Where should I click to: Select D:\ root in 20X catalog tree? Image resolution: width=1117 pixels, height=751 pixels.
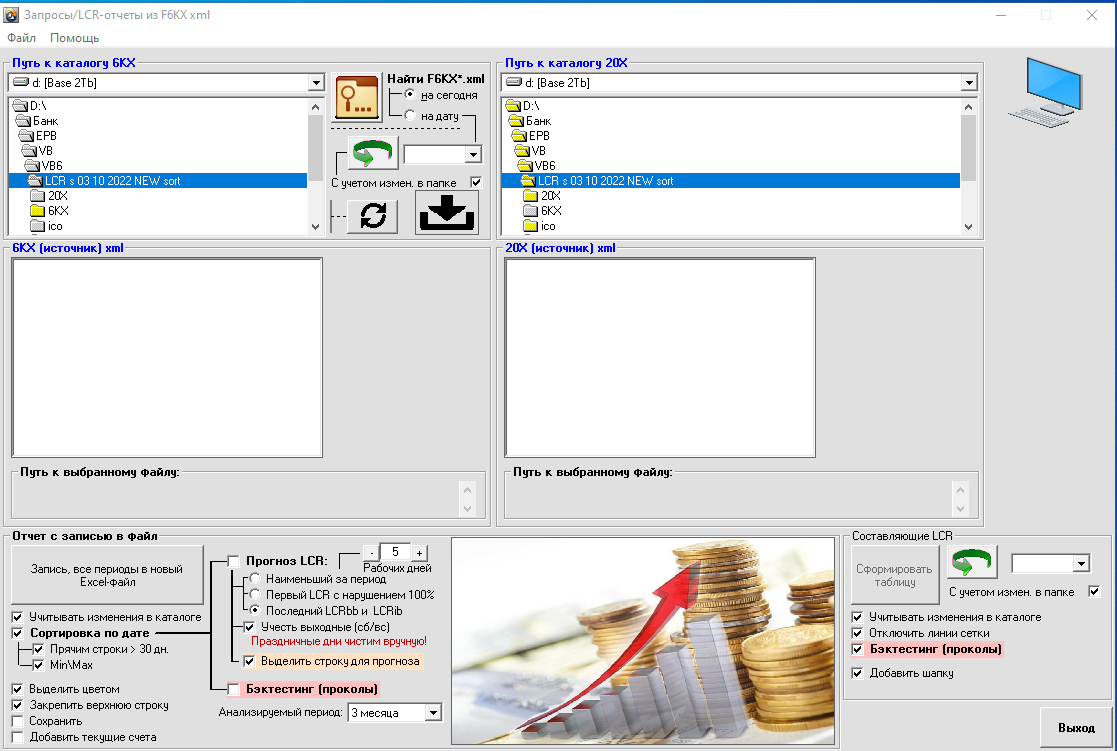click(x=522, y=106)
